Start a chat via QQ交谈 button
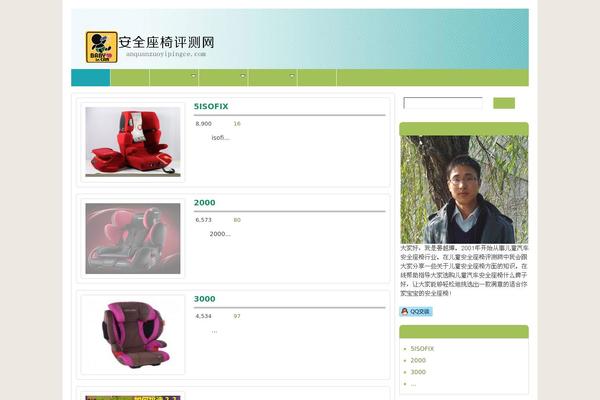The width and height of the screenshot is (600, 400). coord(416,312)
